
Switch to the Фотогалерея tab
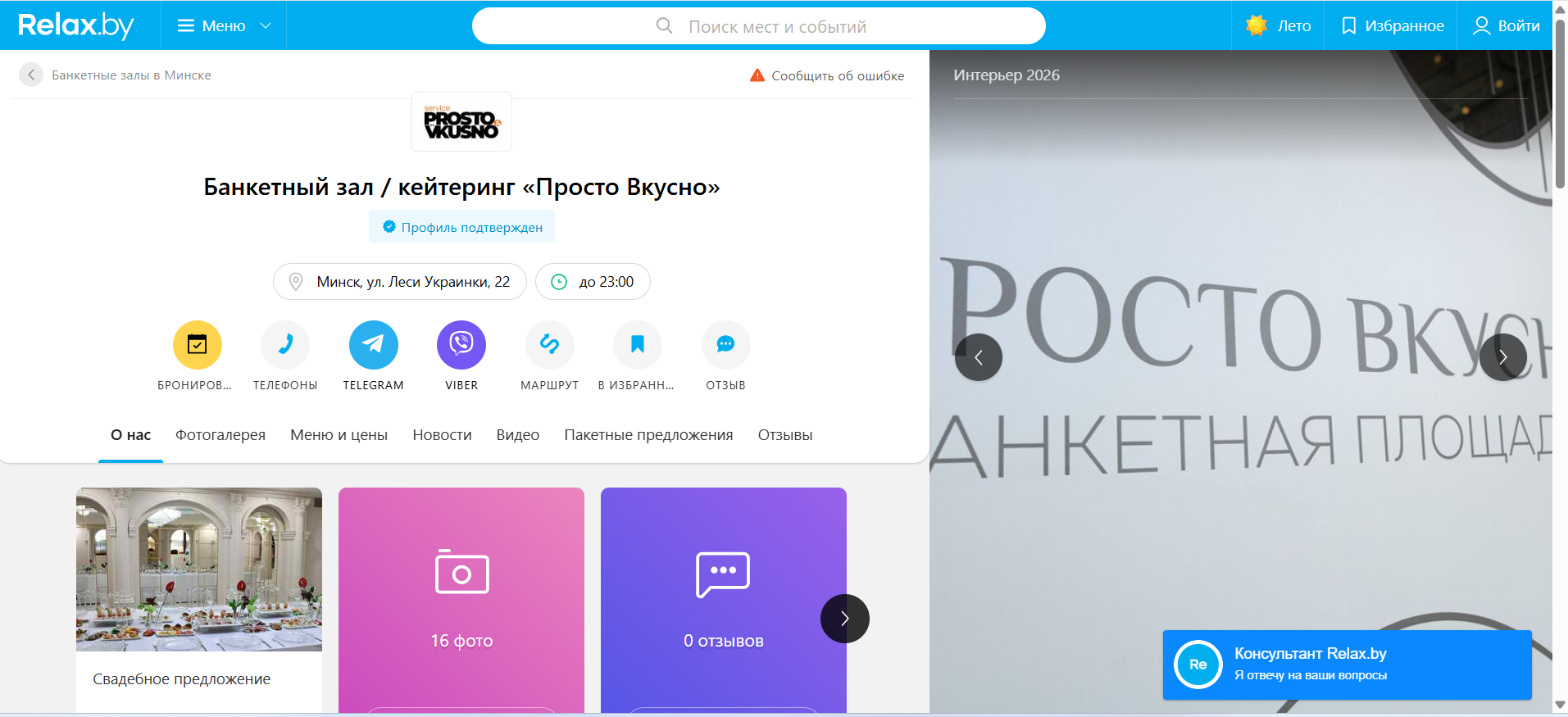pos(220,435)
